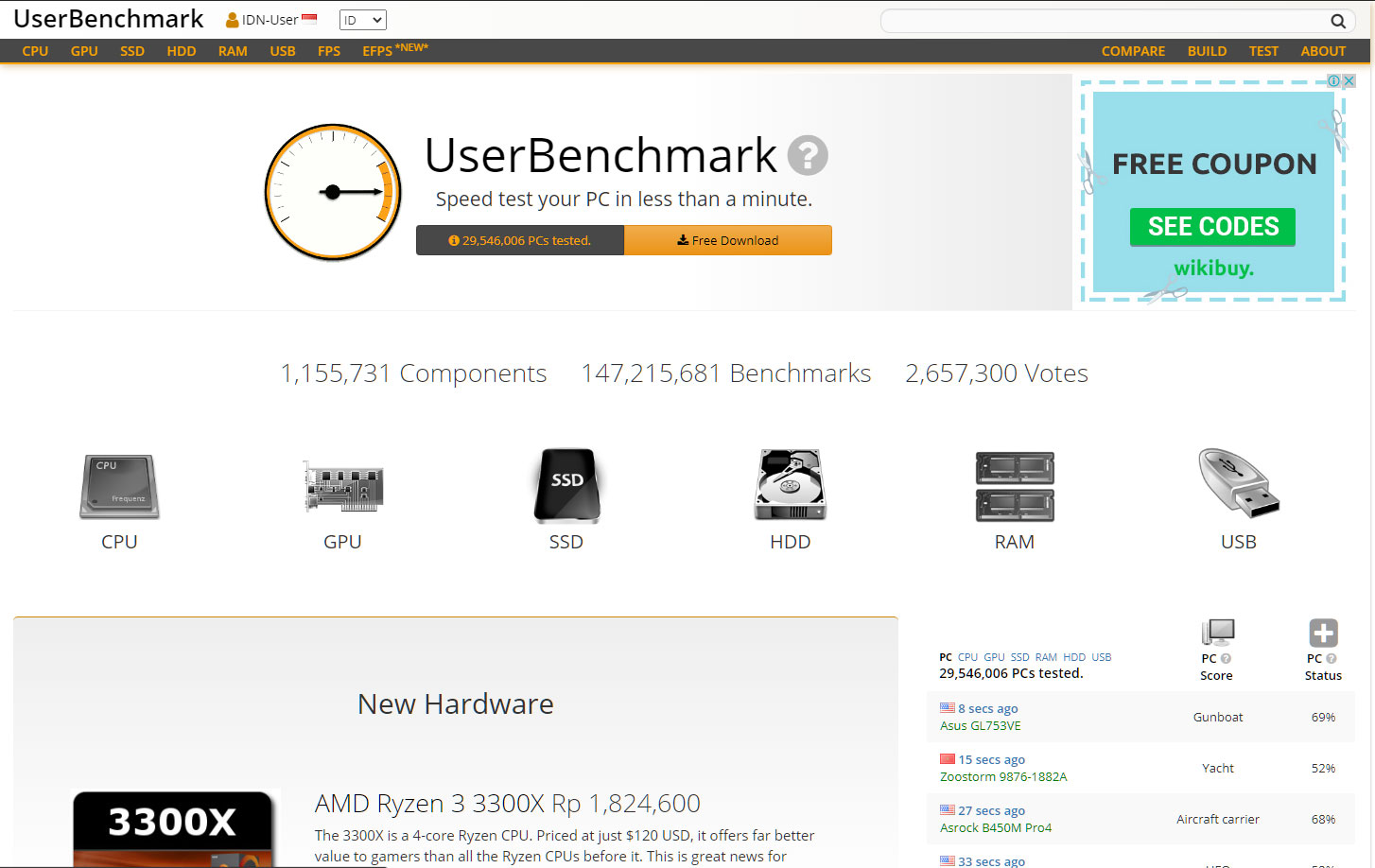Click SEE CODES in the coupon ad
Screen dimensions: 1375x868
[1212, 227]
